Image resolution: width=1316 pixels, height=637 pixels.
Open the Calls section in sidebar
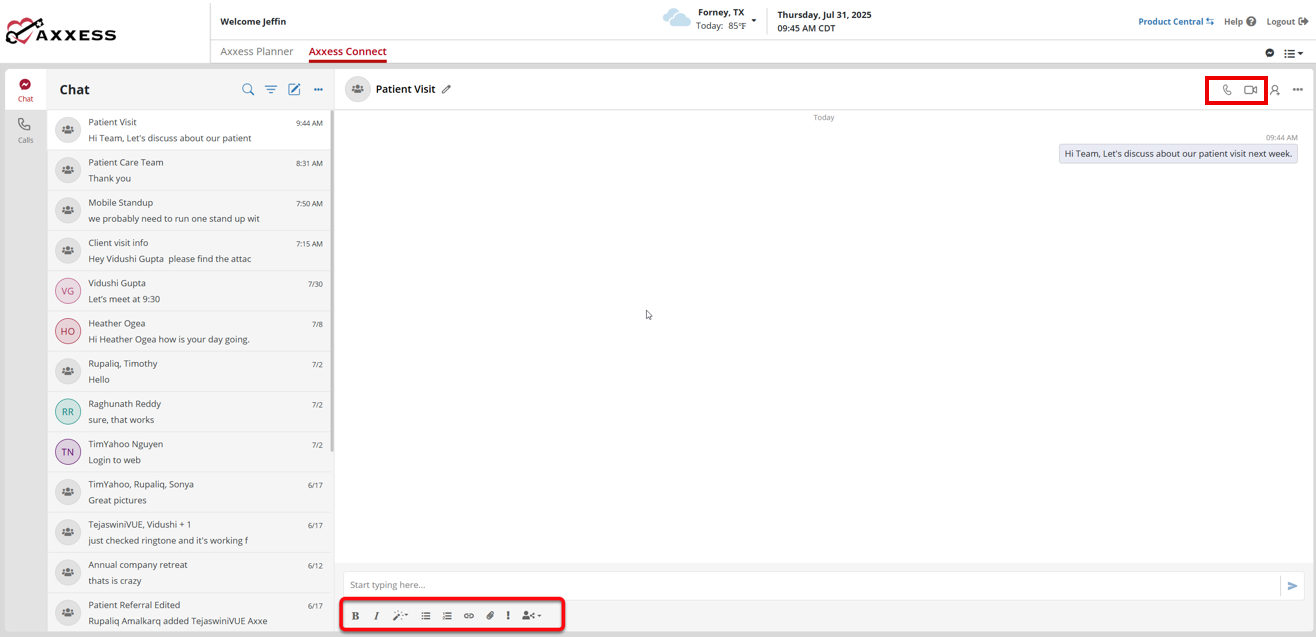pos(25,130)
